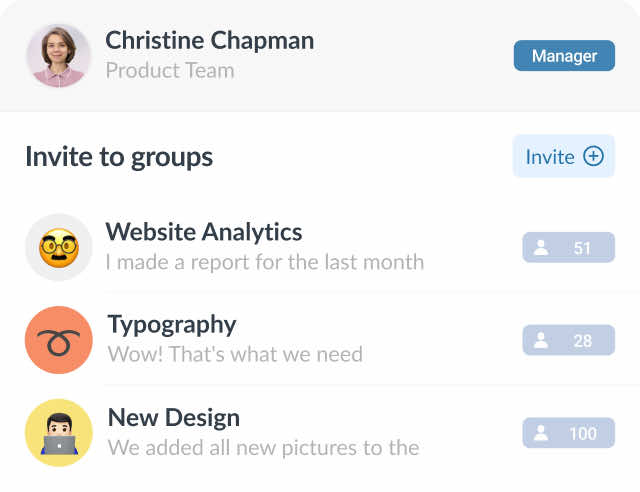Screen dimensions: 640x492
Task: Click the Christine Chapman name text
Action: [x=210, y=41]
